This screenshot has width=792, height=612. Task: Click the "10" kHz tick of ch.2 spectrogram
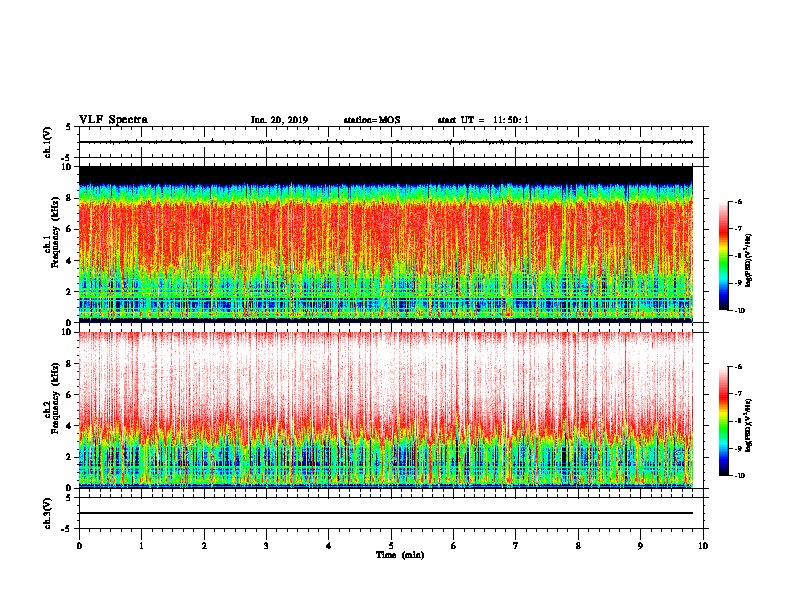click(67, 332)
